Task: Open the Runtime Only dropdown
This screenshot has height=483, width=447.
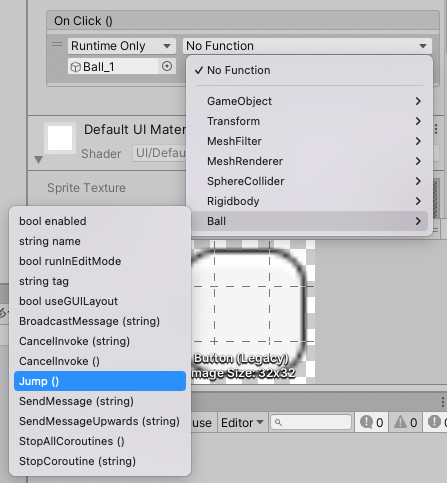Action: click(x=122, y=46)
